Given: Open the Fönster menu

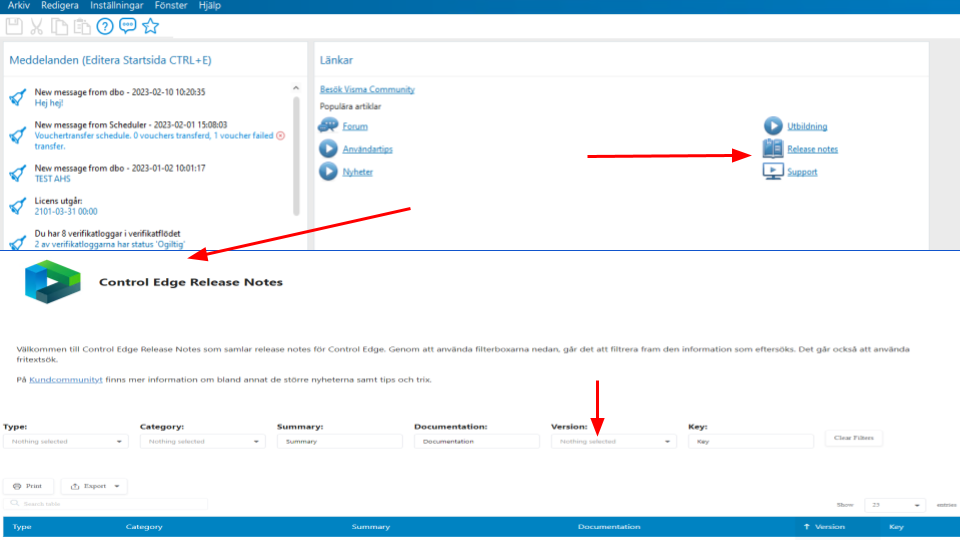Looking at the screenshot, I should (171, 6).
